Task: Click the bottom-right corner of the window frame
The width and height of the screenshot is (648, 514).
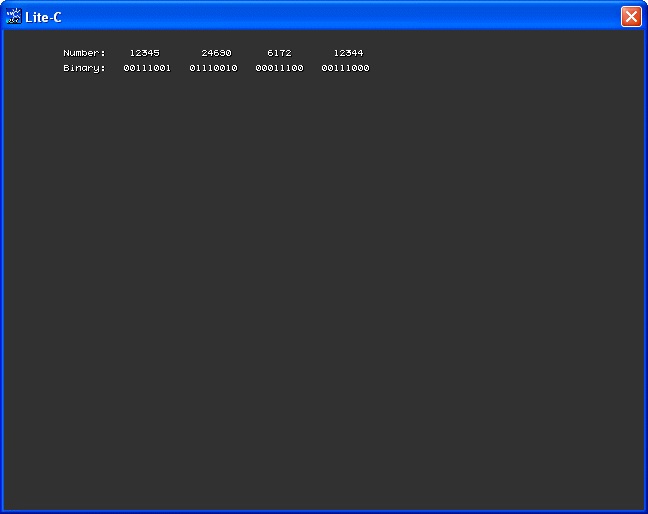Action: tap(645, 511)
